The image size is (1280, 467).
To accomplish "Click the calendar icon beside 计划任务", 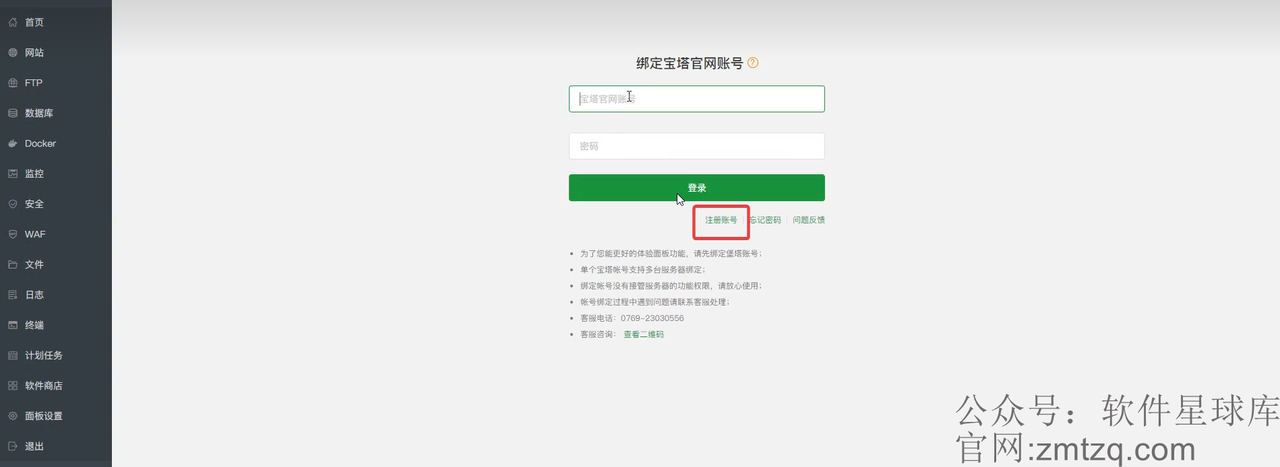I will coord(13,355).
